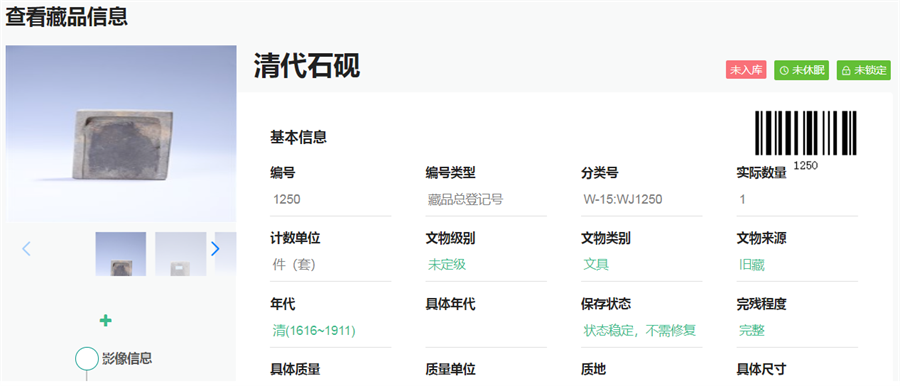
Task: Click the barcode image for 1250
Action: coord(806,133)
